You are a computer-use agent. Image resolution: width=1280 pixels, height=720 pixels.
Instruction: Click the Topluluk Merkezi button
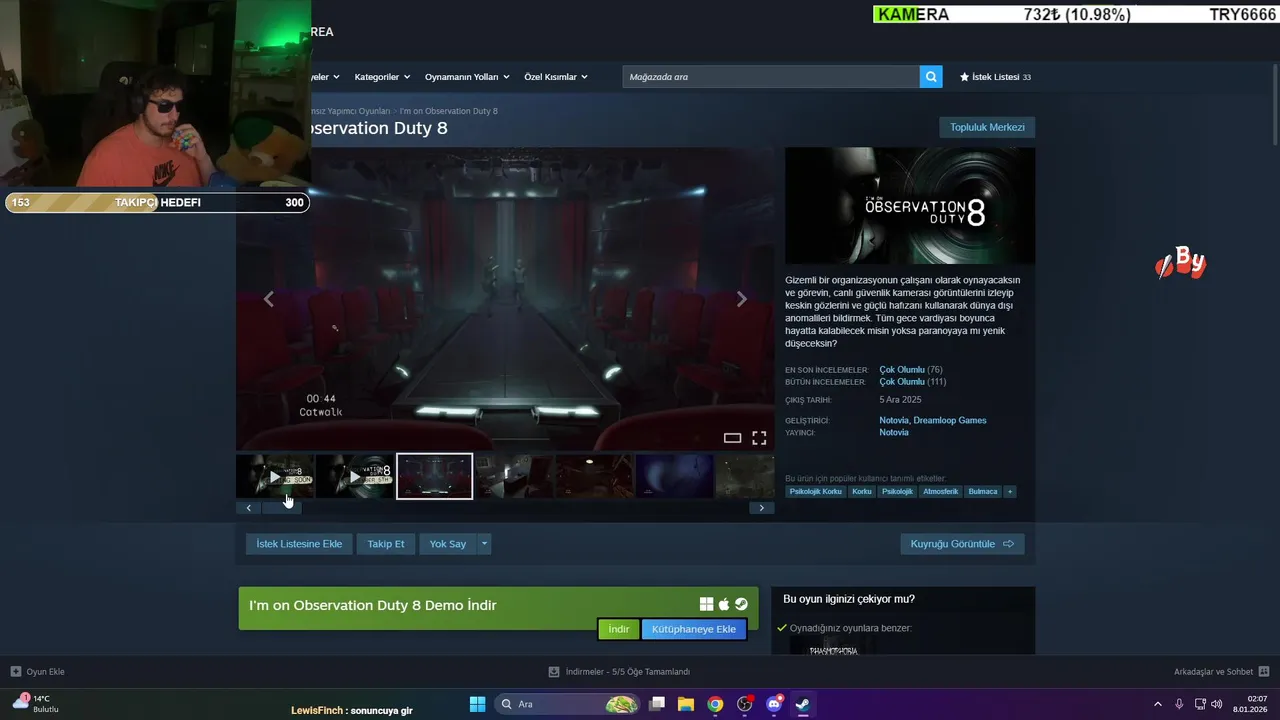987,127
